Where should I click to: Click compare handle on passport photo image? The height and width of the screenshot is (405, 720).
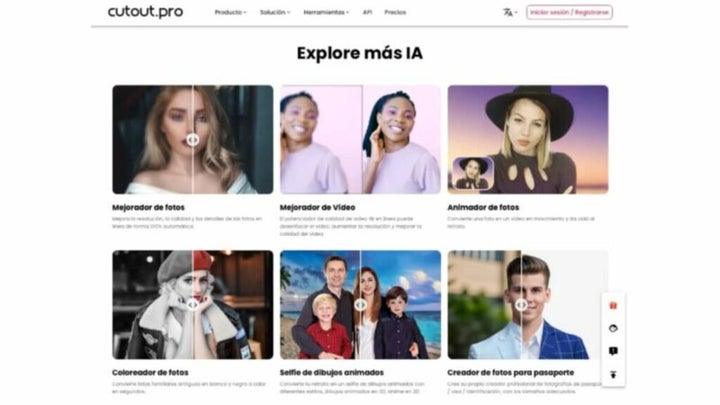(x=521, y=304)
